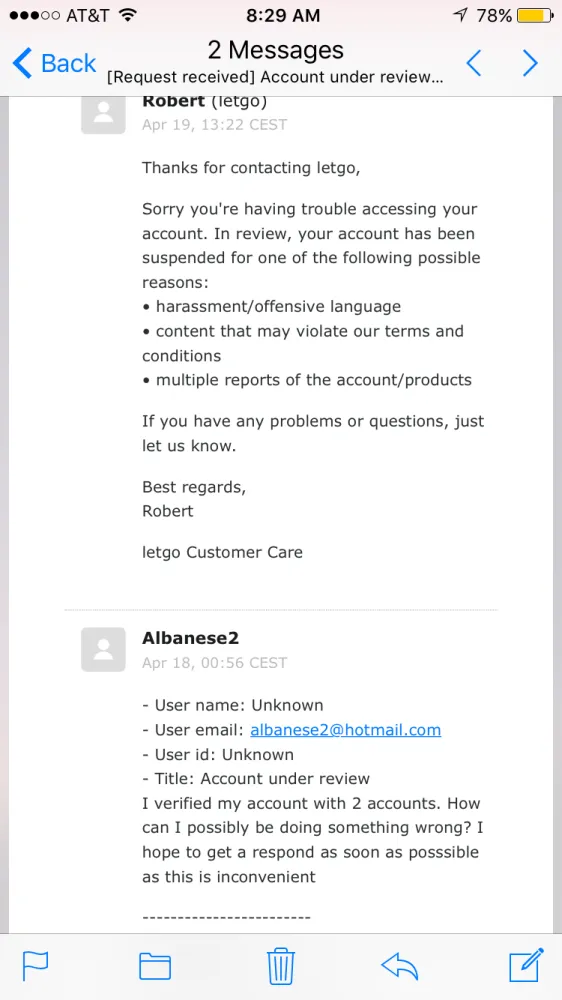Compose new message with pencil icon

526,965
